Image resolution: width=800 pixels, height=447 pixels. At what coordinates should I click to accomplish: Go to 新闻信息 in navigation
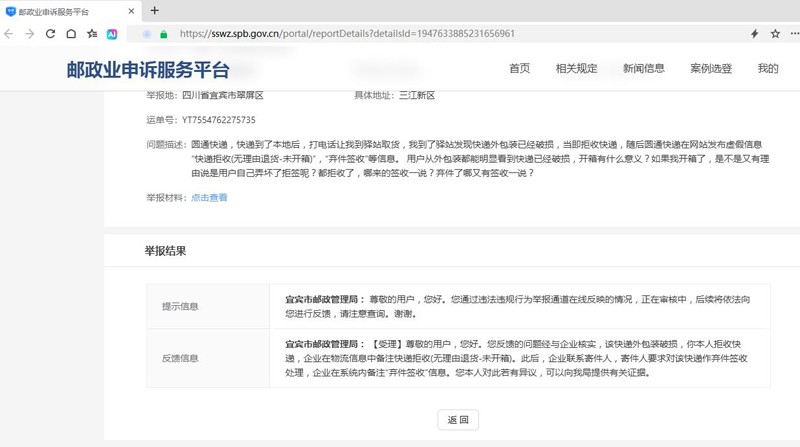(x=643, y=69)
